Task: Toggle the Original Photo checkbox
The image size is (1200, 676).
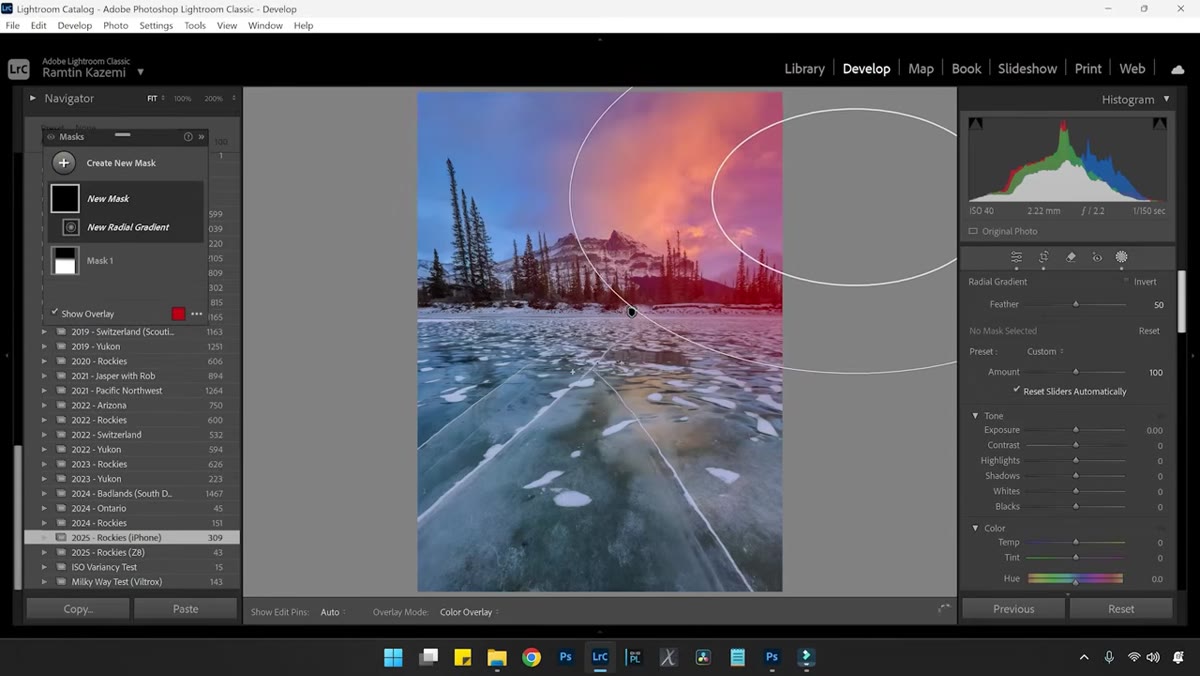Action: (973, 231)
